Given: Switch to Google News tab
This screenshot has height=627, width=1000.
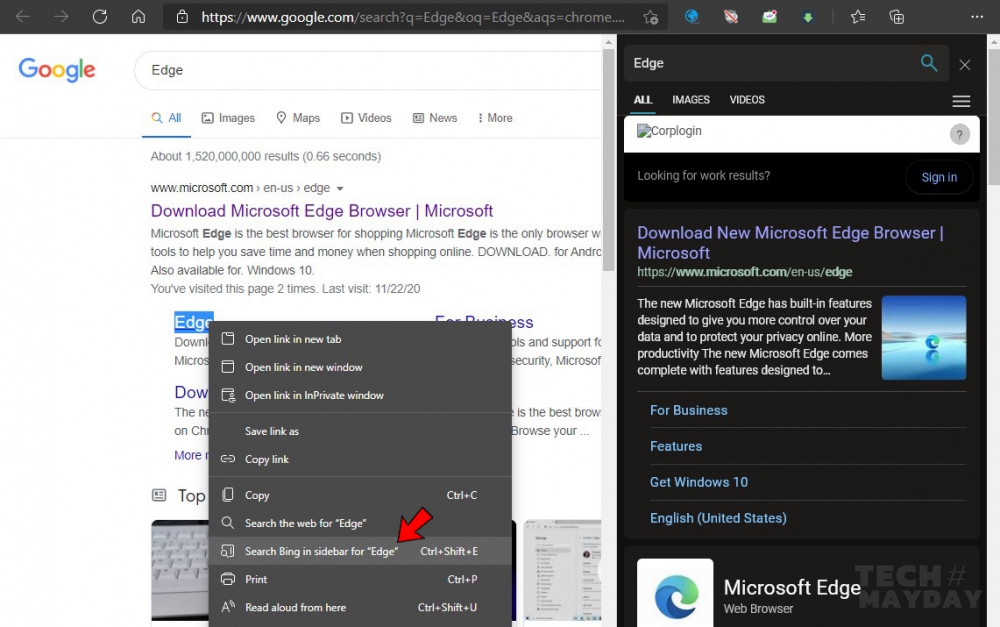Looking at the screenshot, I should (x=435, y=118).
